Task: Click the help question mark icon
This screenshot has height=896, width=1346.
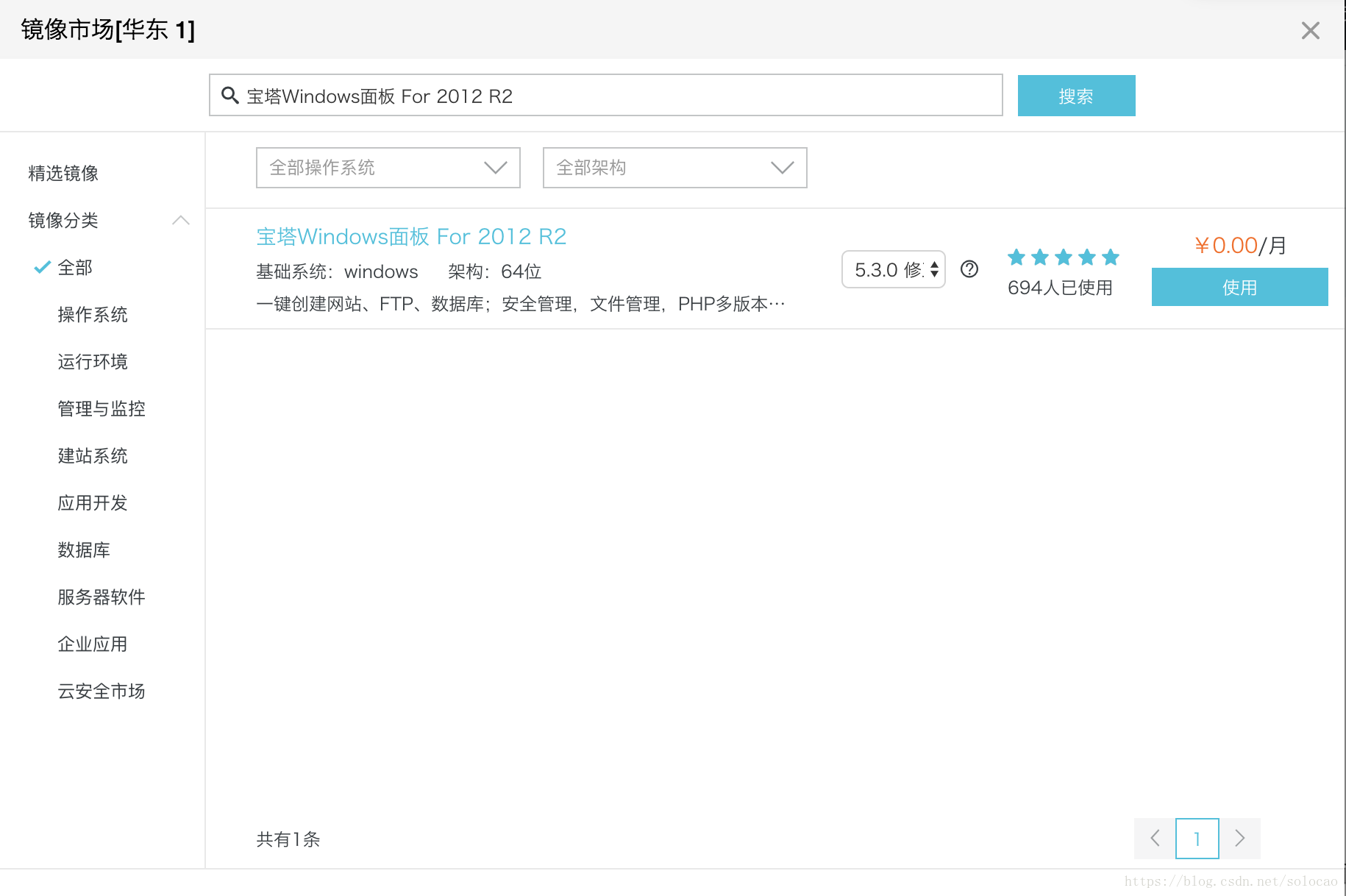Action: pyautogui.click(x=969, y=269)
